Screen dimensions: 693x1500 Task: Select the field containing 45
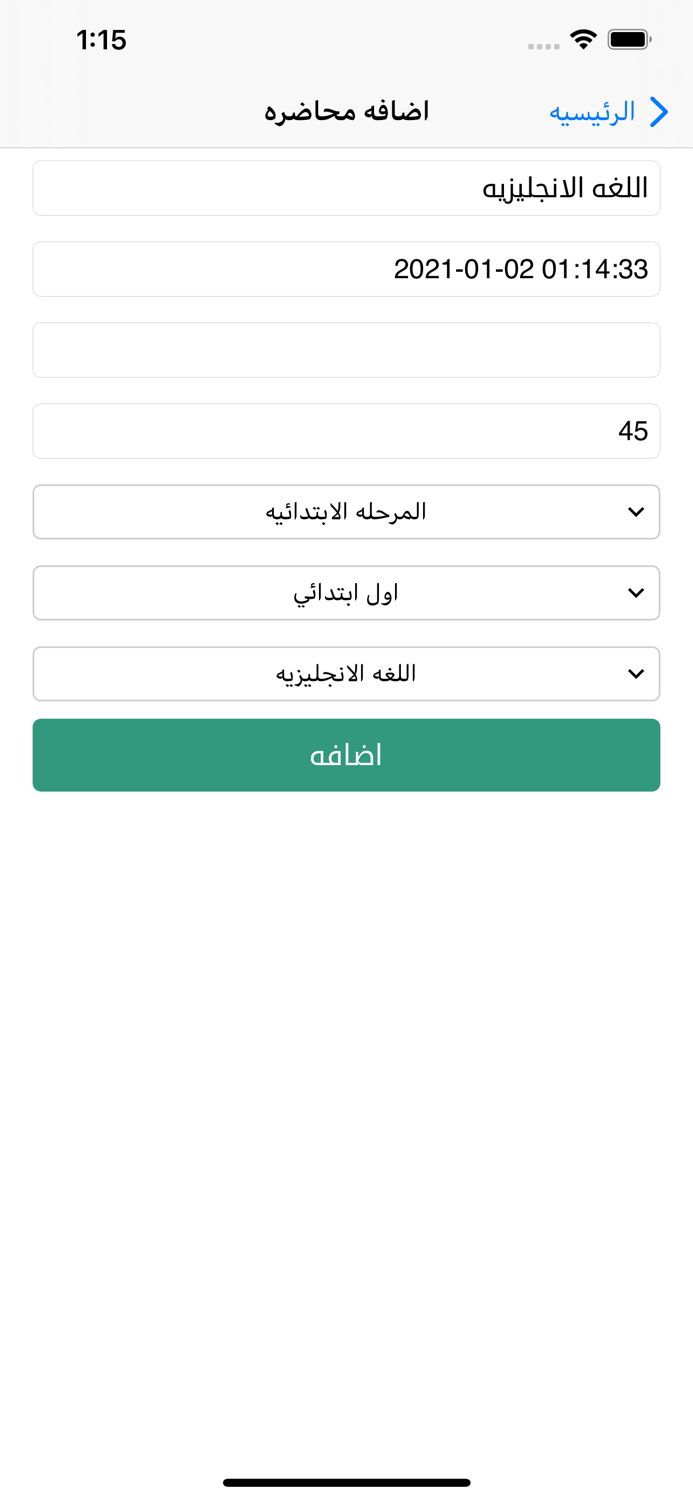click(346, 431)
